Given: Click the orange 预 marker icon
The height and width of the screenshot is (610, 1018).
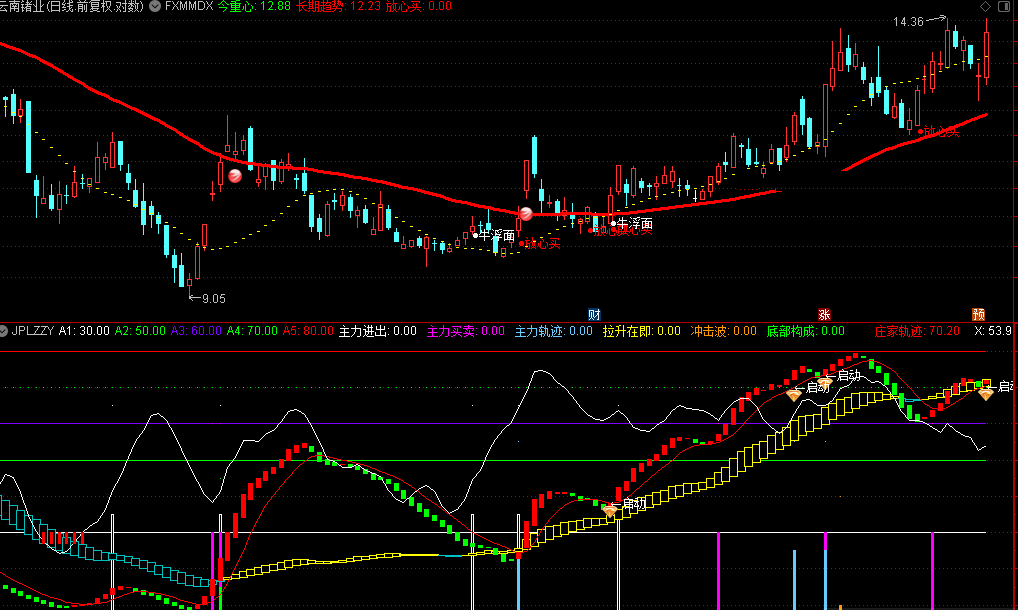Looking at the screenshot, I should click(978, 315).
